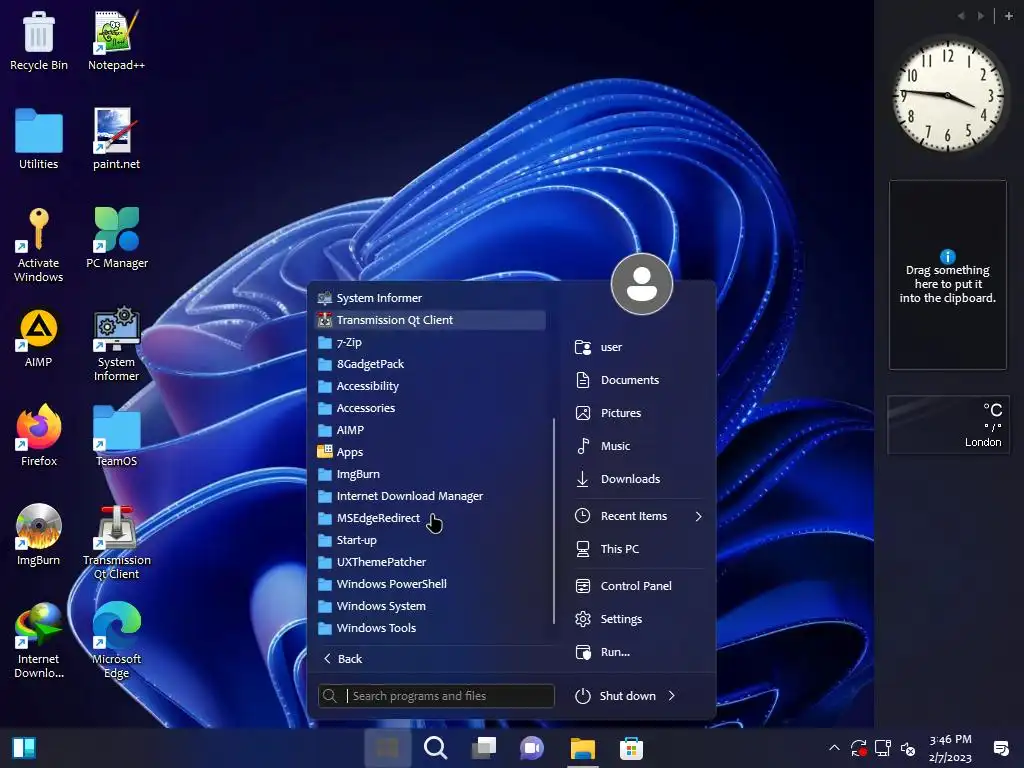
Task: Open the Utilities desktop folder
Action: [x=39, y=139]
